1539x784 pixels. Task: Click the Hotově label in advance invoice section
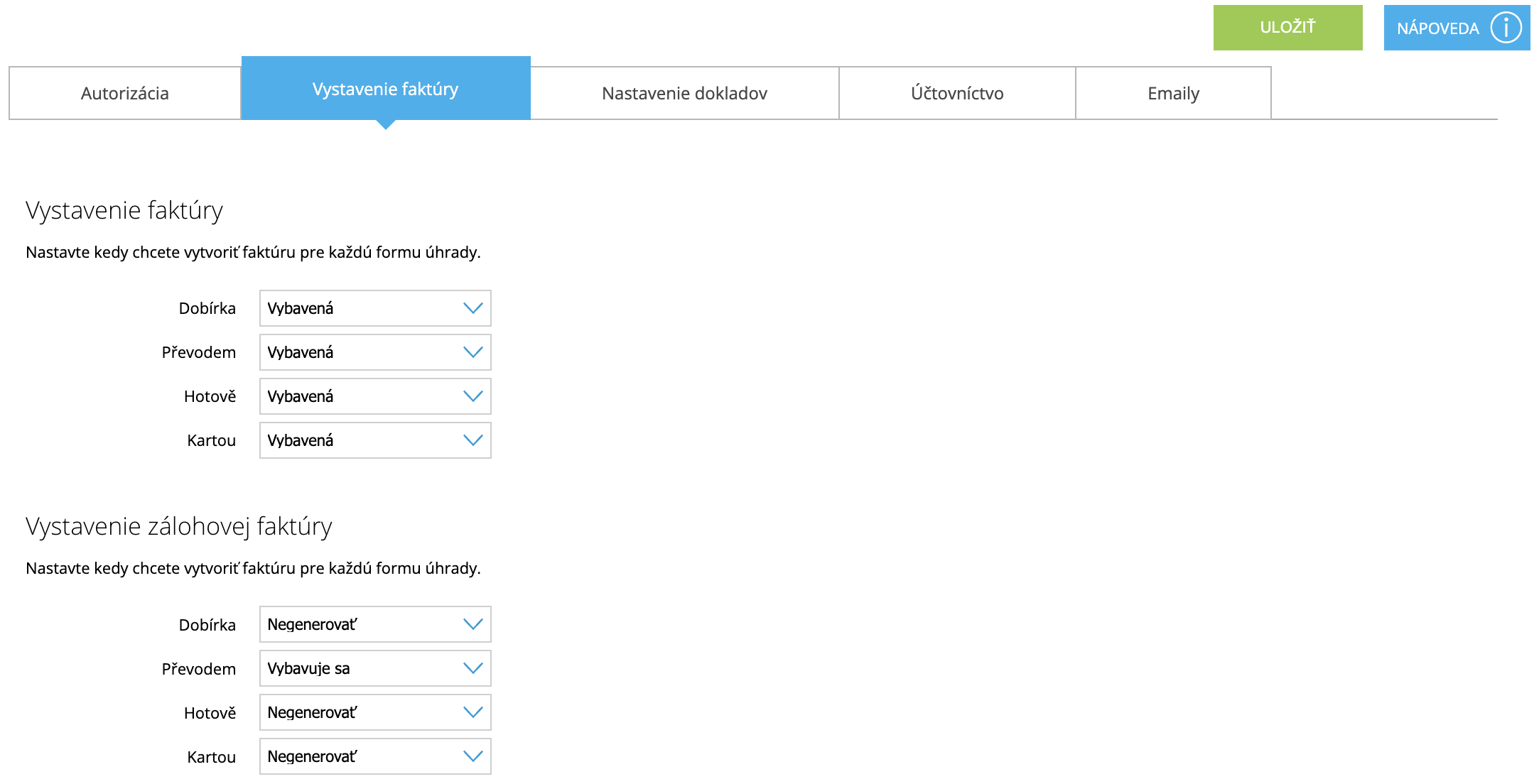click(x=210, y=713)
